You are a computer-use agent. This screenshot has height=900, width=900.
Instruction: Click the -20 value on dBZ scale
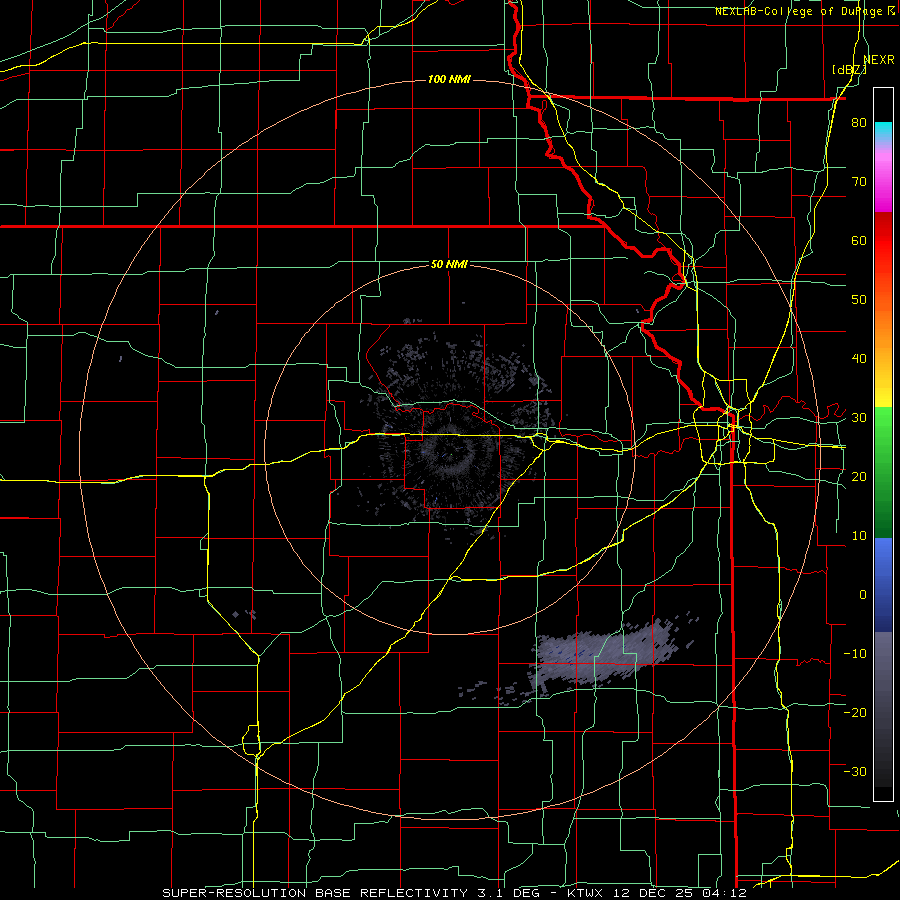click(x=855, y=712)
